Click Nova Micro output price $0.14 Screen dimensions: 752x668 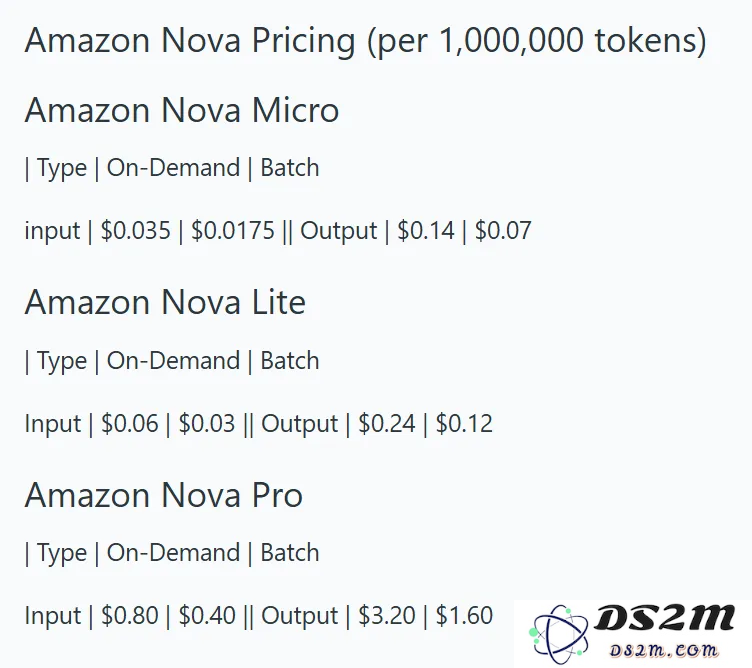click(426, 230)
